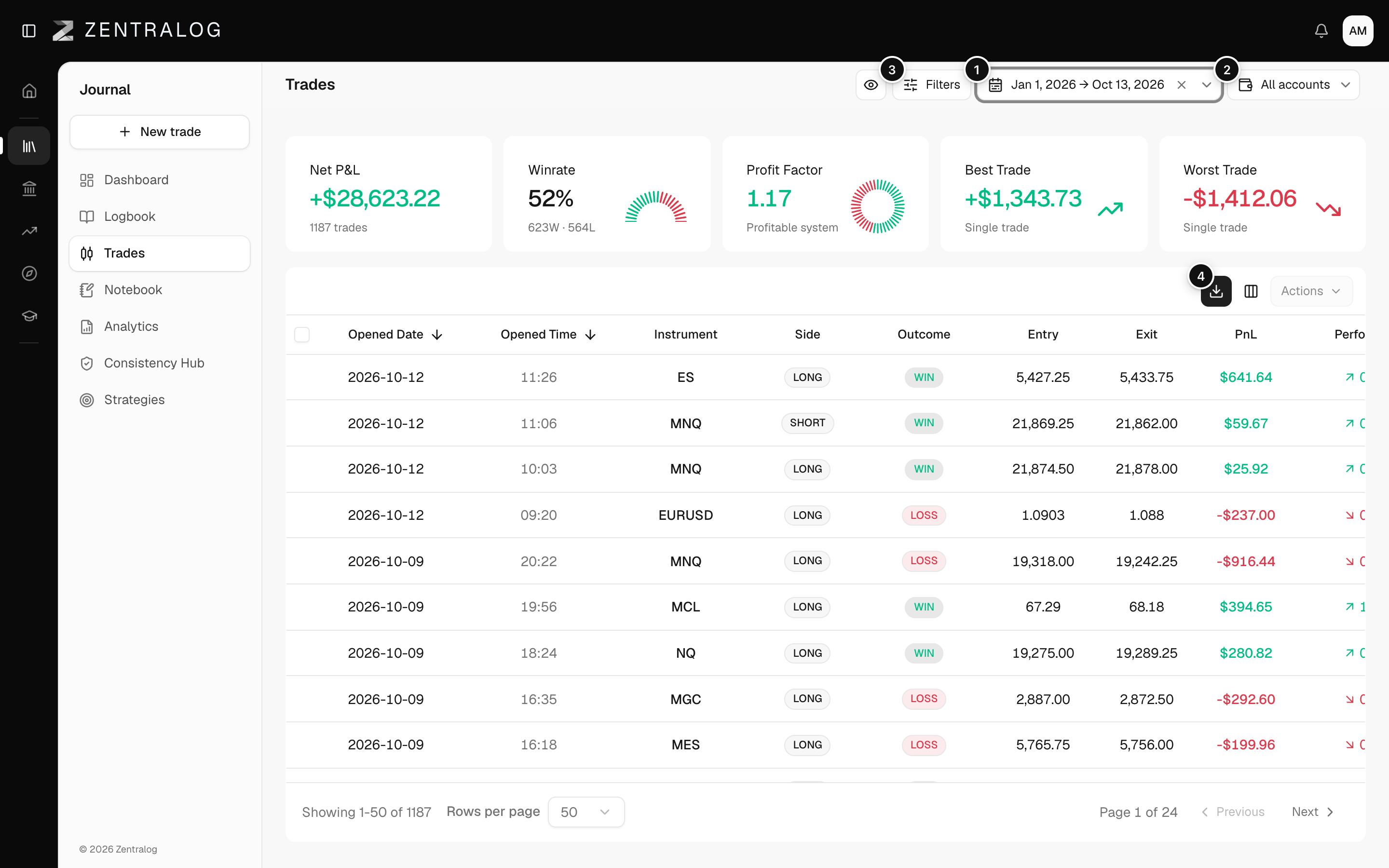Open the Strategies menu item
Screen dimensions: 1389x868
click(160, 400)
